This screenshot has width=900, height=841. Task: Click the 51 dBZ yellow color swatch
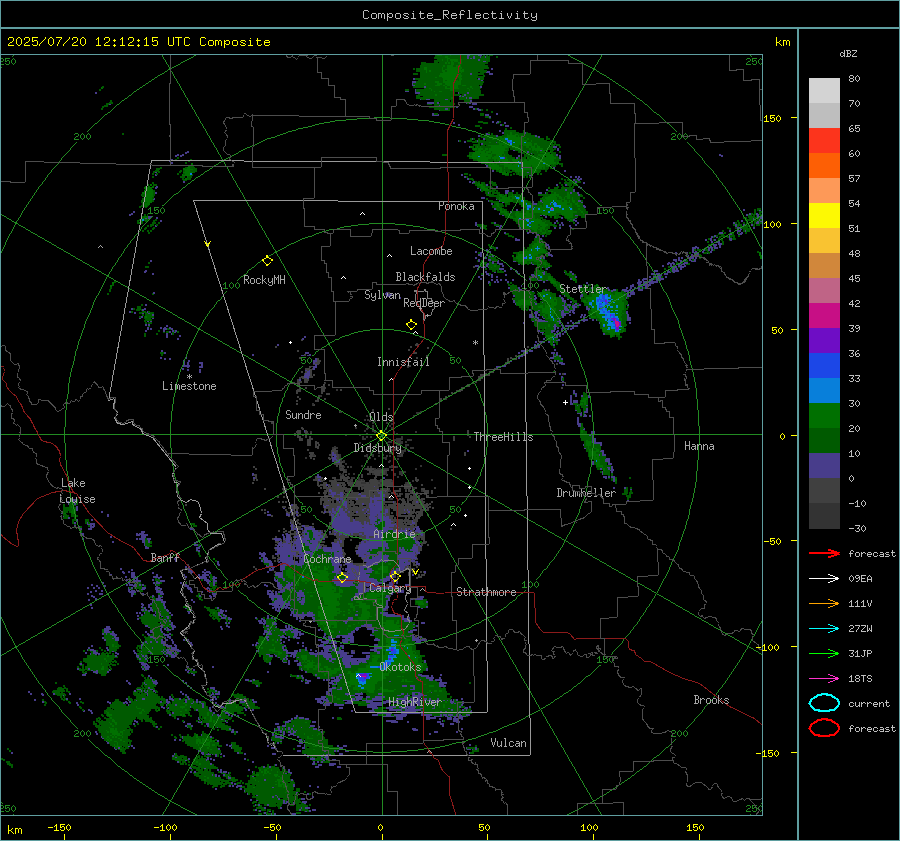(x=824, y=216)
